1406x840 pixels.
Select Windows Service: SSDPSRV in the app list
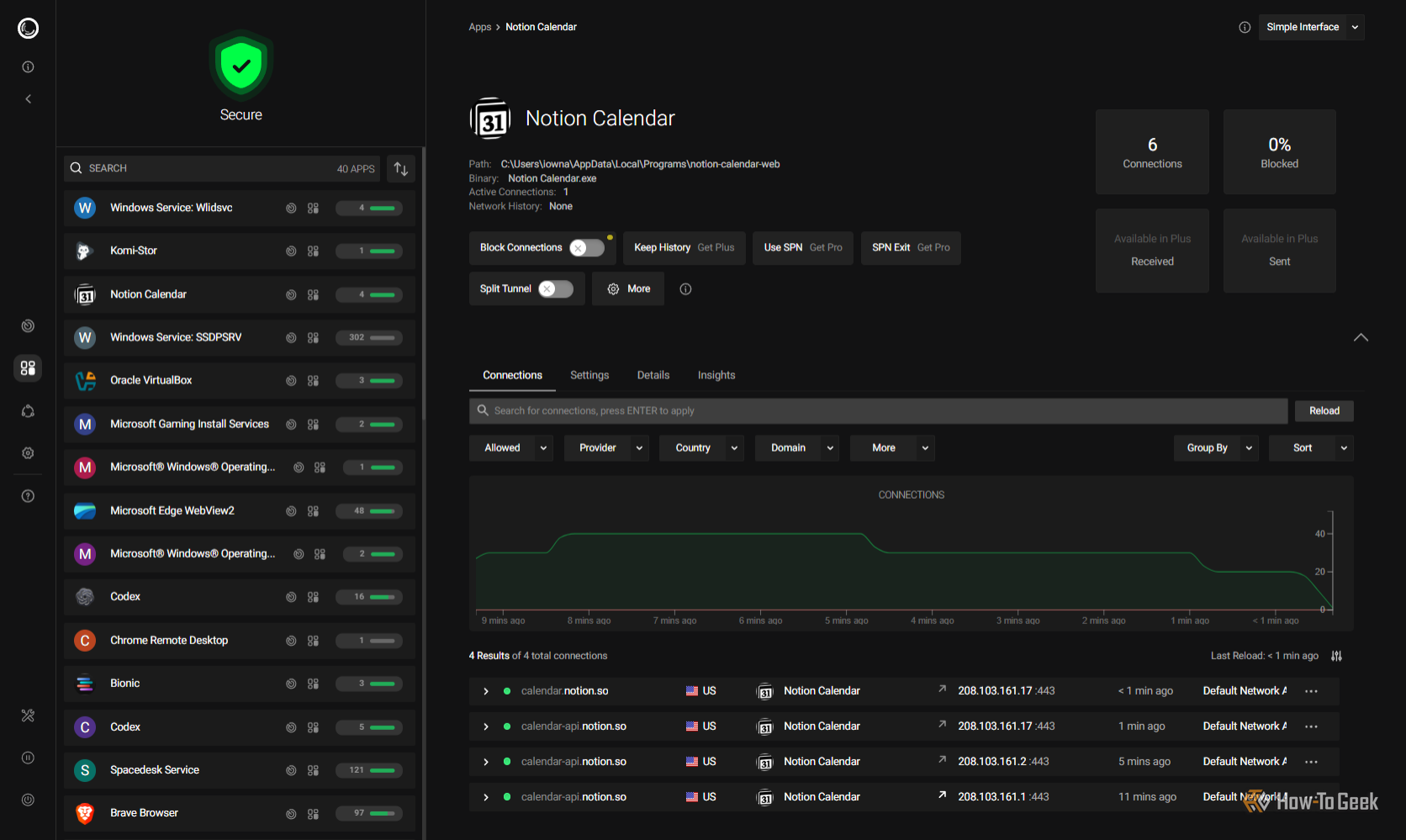pos(240,338)
